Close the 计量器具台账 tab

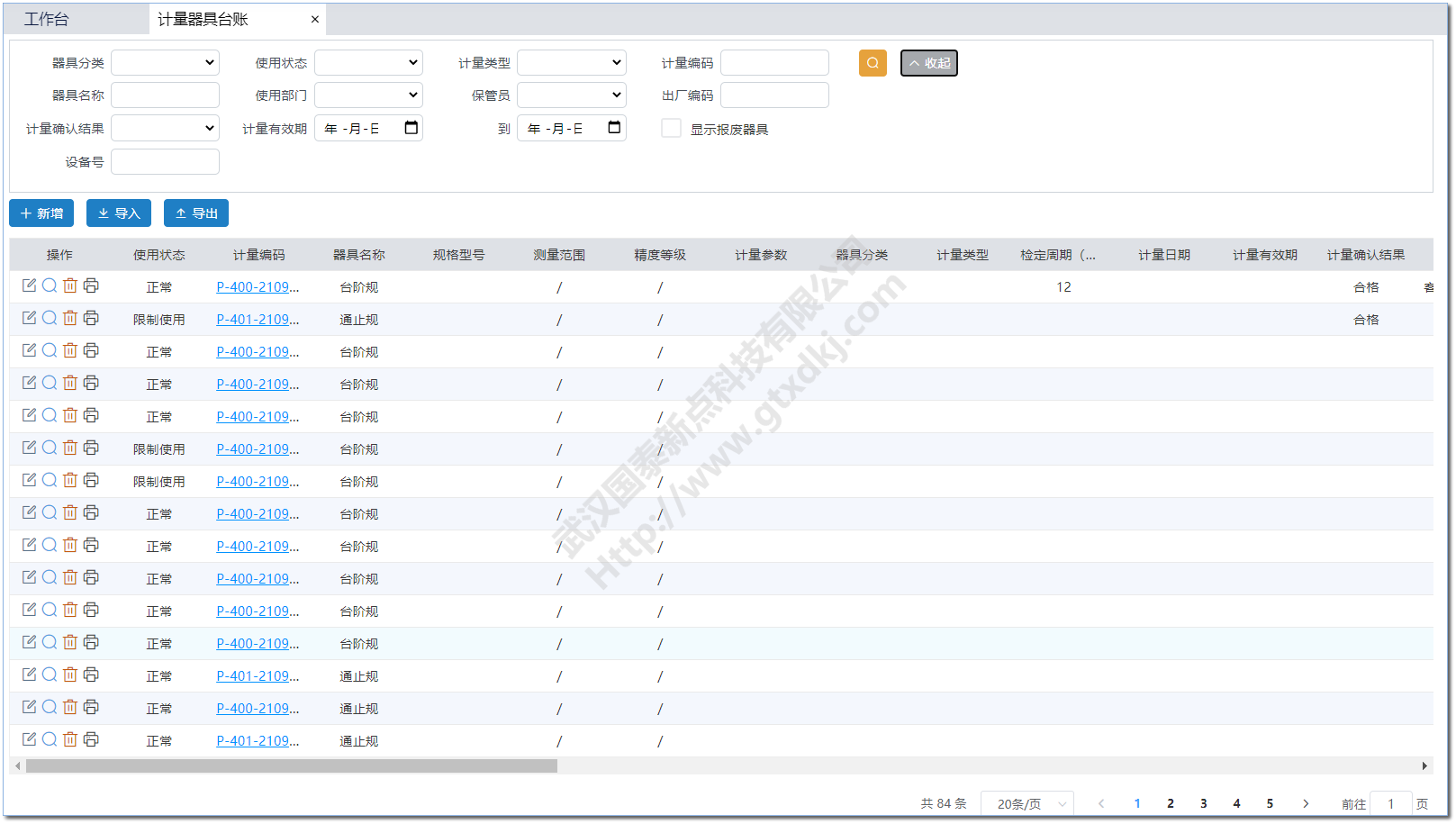point(315,19)
